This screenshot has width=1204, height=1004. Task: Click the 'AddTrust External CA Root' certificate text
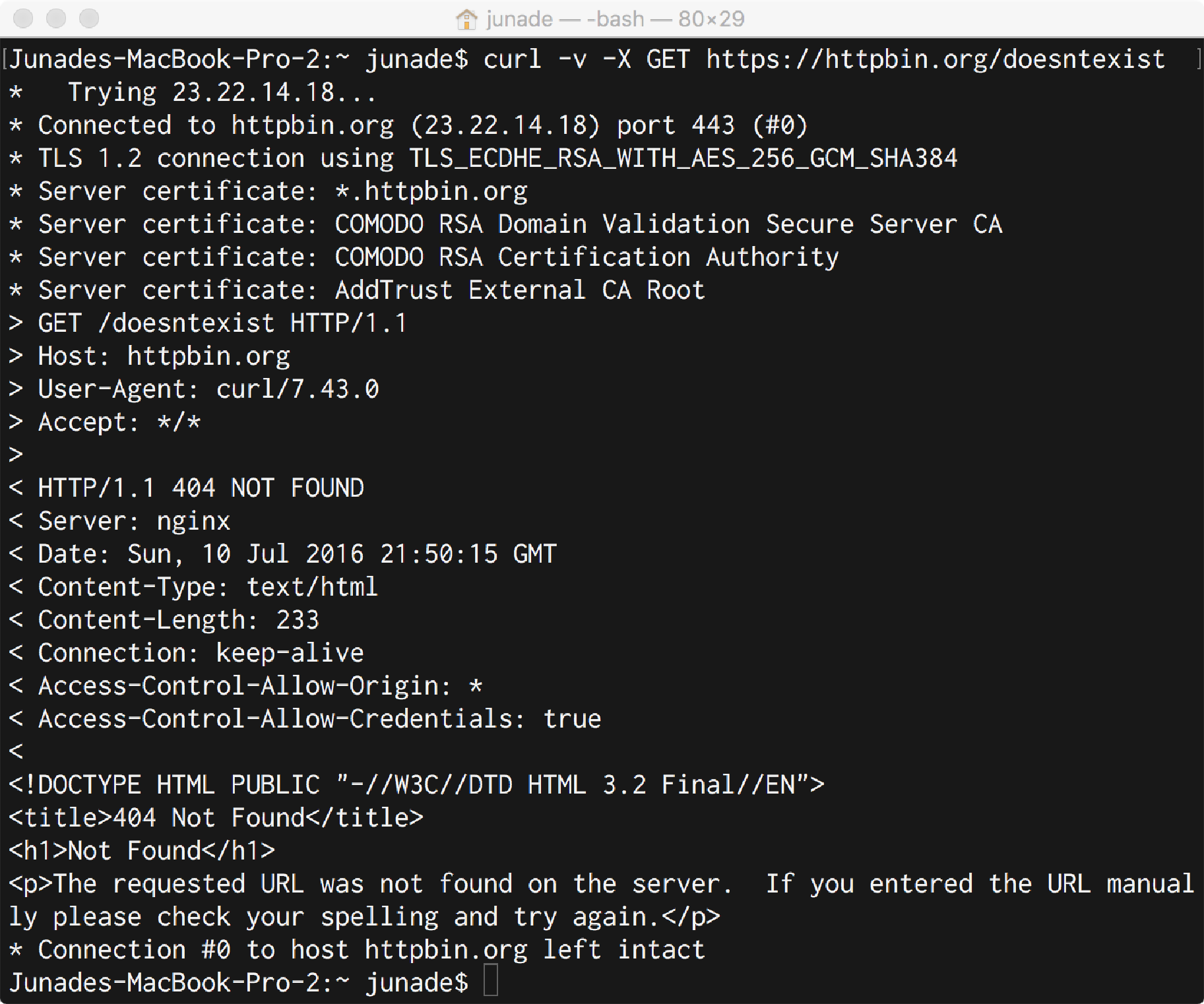click(x=520, y=290)
